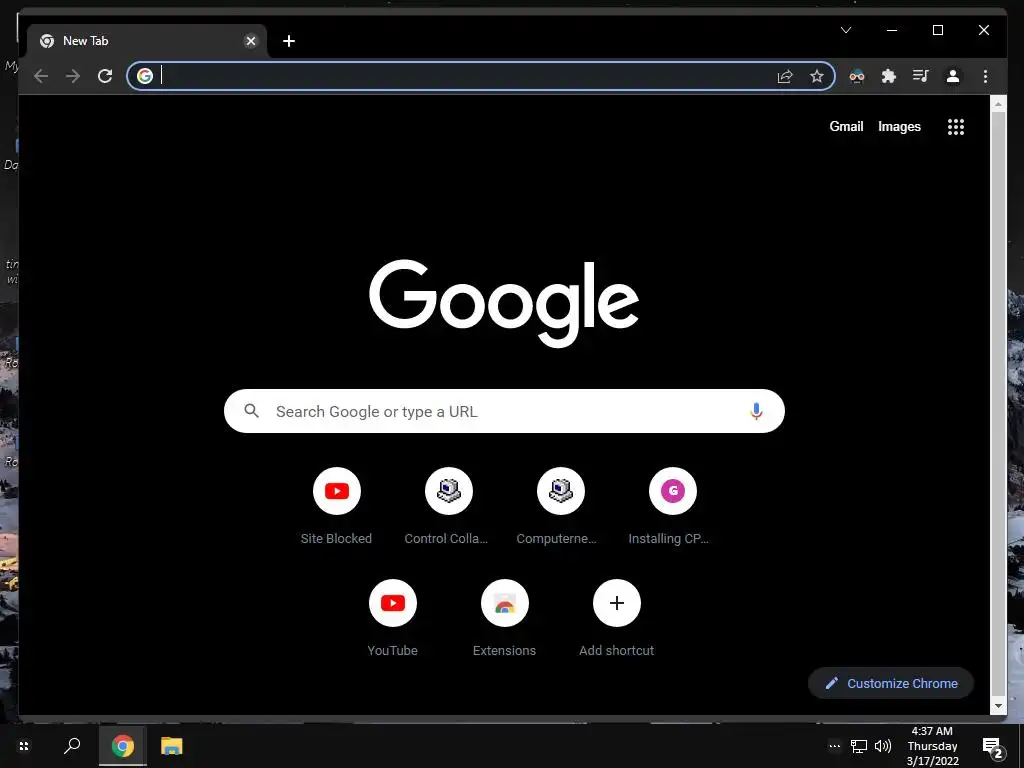This screenshot has width=1024, height=768.
Task: Open File Explorer from taskbar
Action: (172, 746)
